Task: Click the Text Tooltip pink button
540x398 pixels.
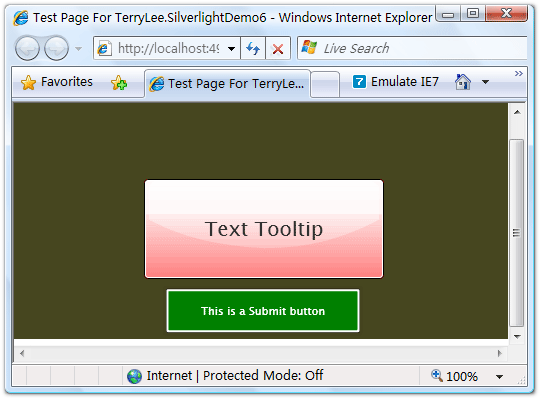Action: 264,229
